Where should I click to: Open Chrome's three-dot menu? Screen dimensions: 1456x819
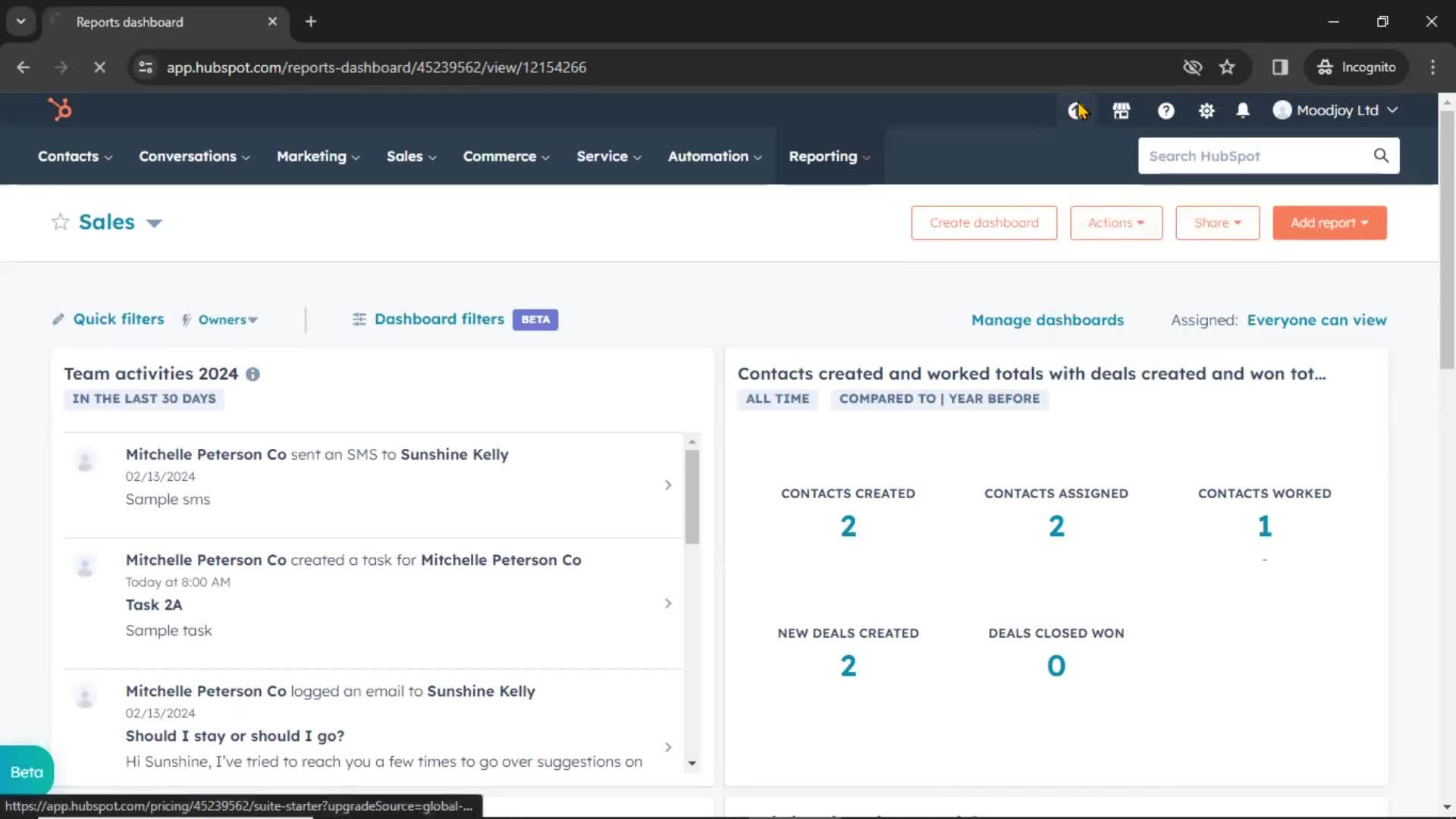pos(1432,67)
